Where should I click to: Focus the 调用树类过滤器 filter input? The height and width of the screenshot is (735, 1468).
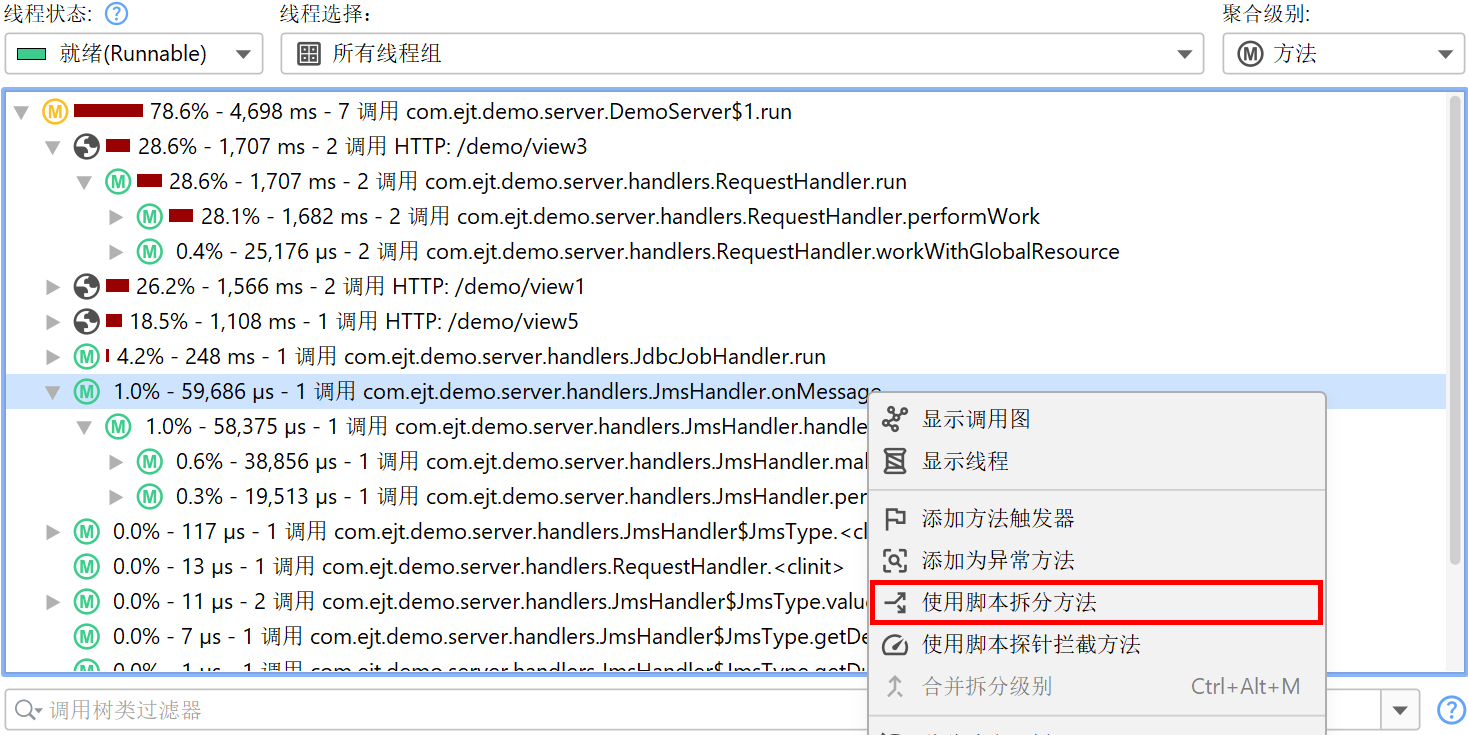692,710
